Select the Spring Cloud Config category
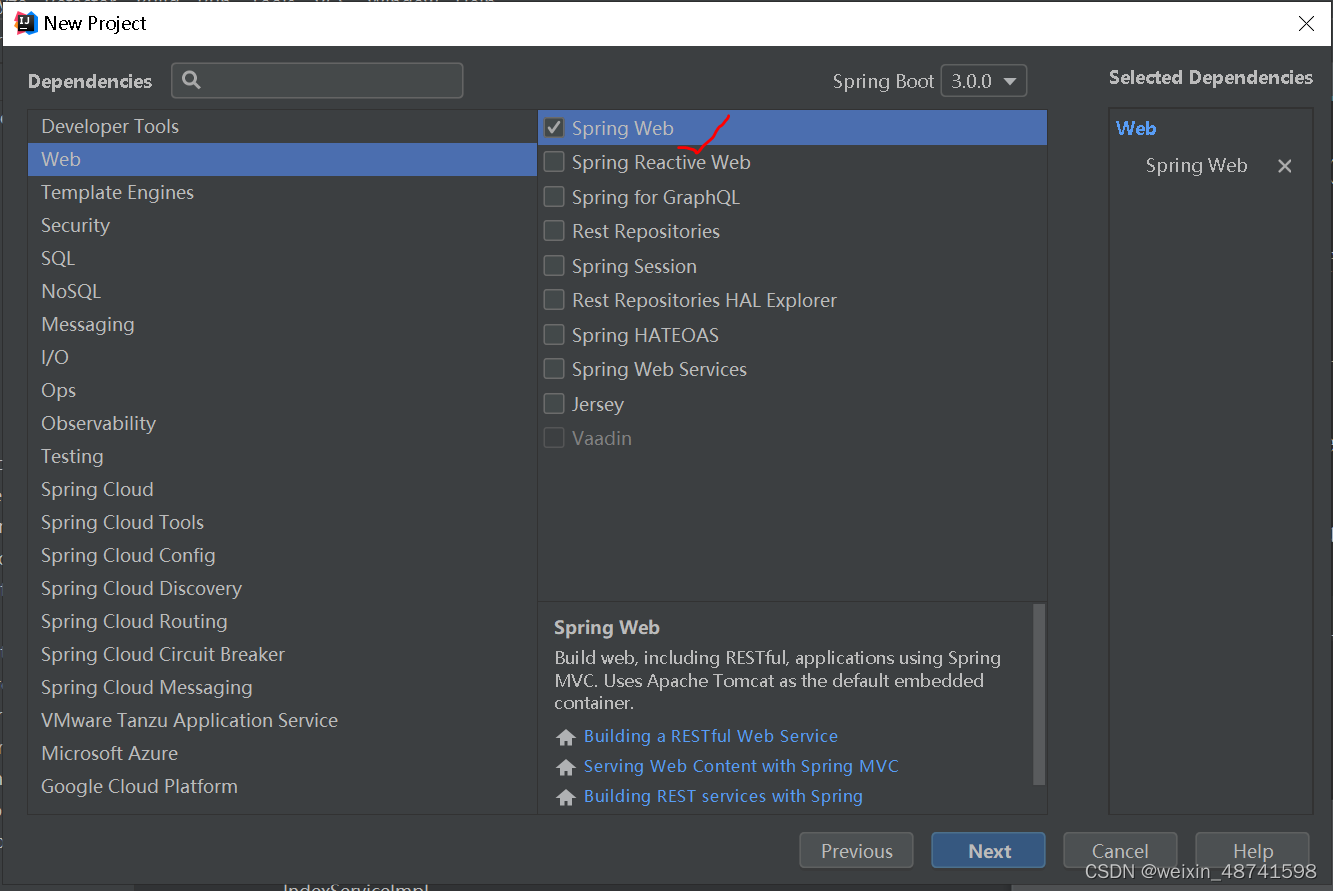 282,555
